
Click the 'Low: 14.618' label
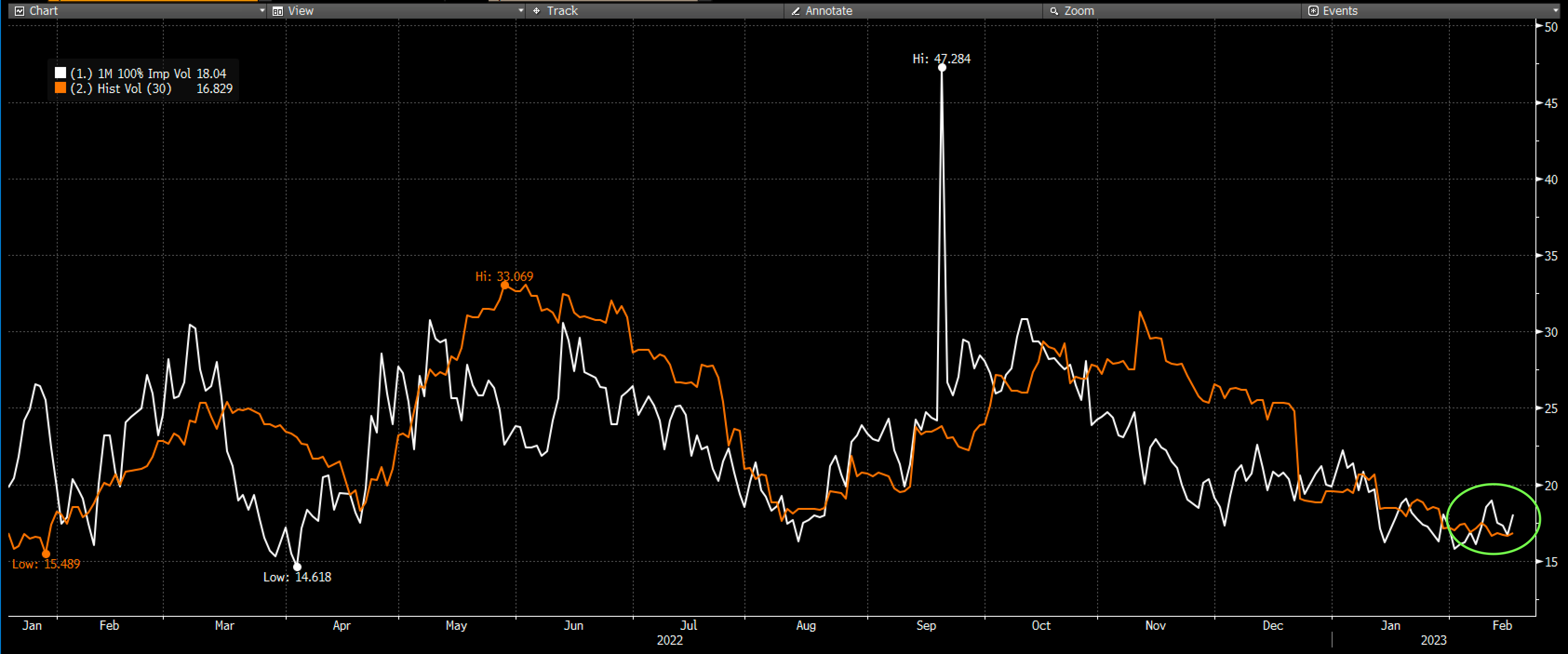pos(297,577)
